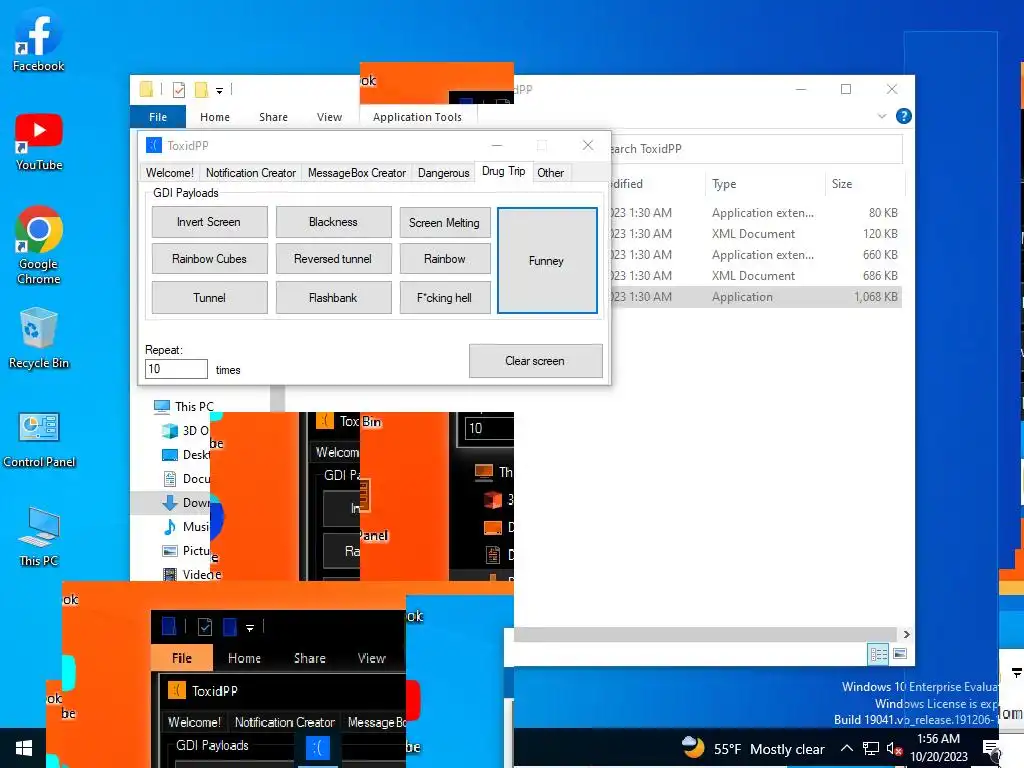The height and width of the screenshot is (768, 1024).
Task: Open the File Explorer help icon
Action: (x=903, y=116)
